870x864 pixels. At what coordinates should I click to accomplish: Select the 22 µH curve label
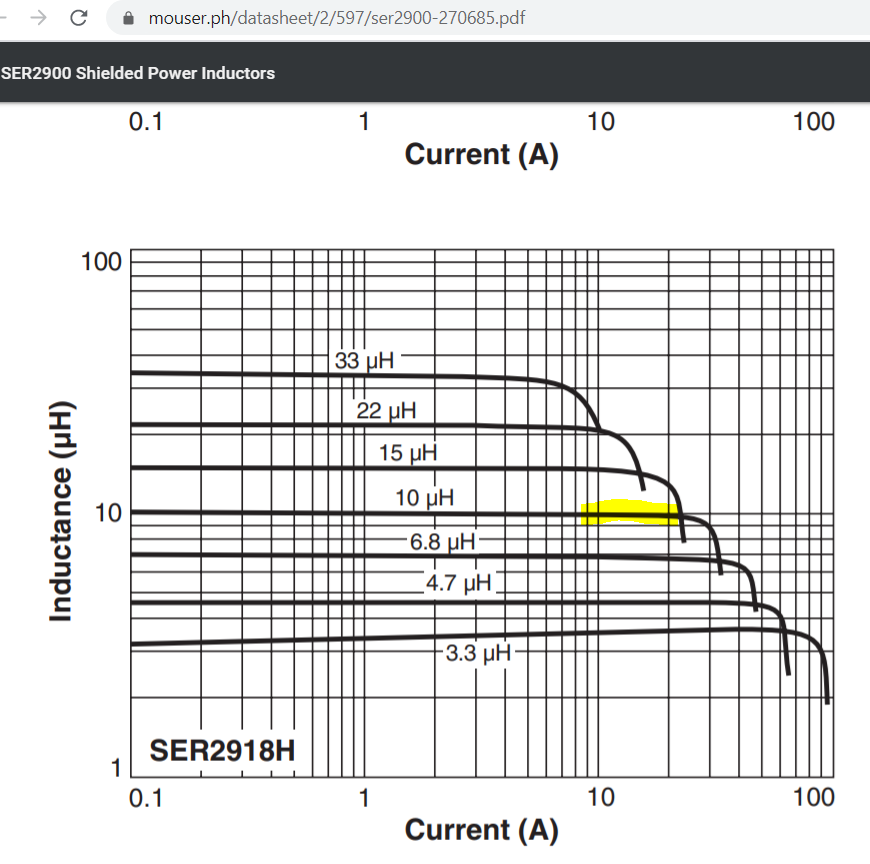[x=386, y=411]
